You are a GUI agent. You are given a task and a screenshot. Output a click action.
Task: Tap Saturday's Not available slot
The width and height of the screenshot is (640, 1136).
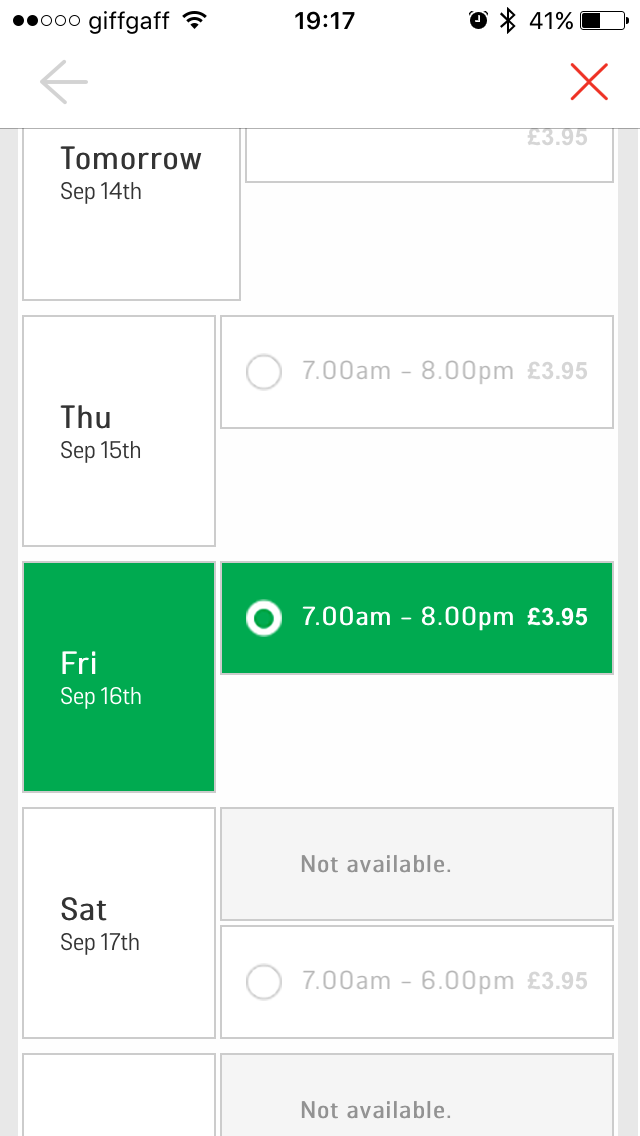tap(417, 864)
